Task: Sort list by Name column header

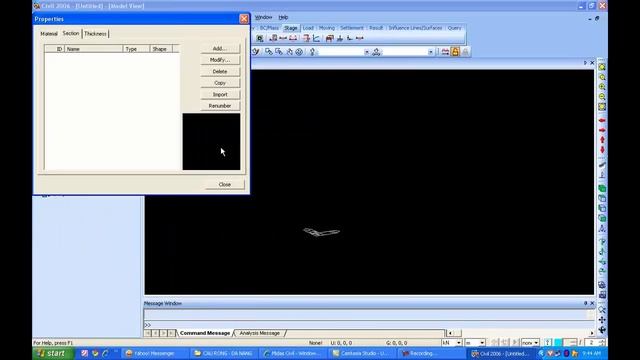Action: (x=93, y=49)
